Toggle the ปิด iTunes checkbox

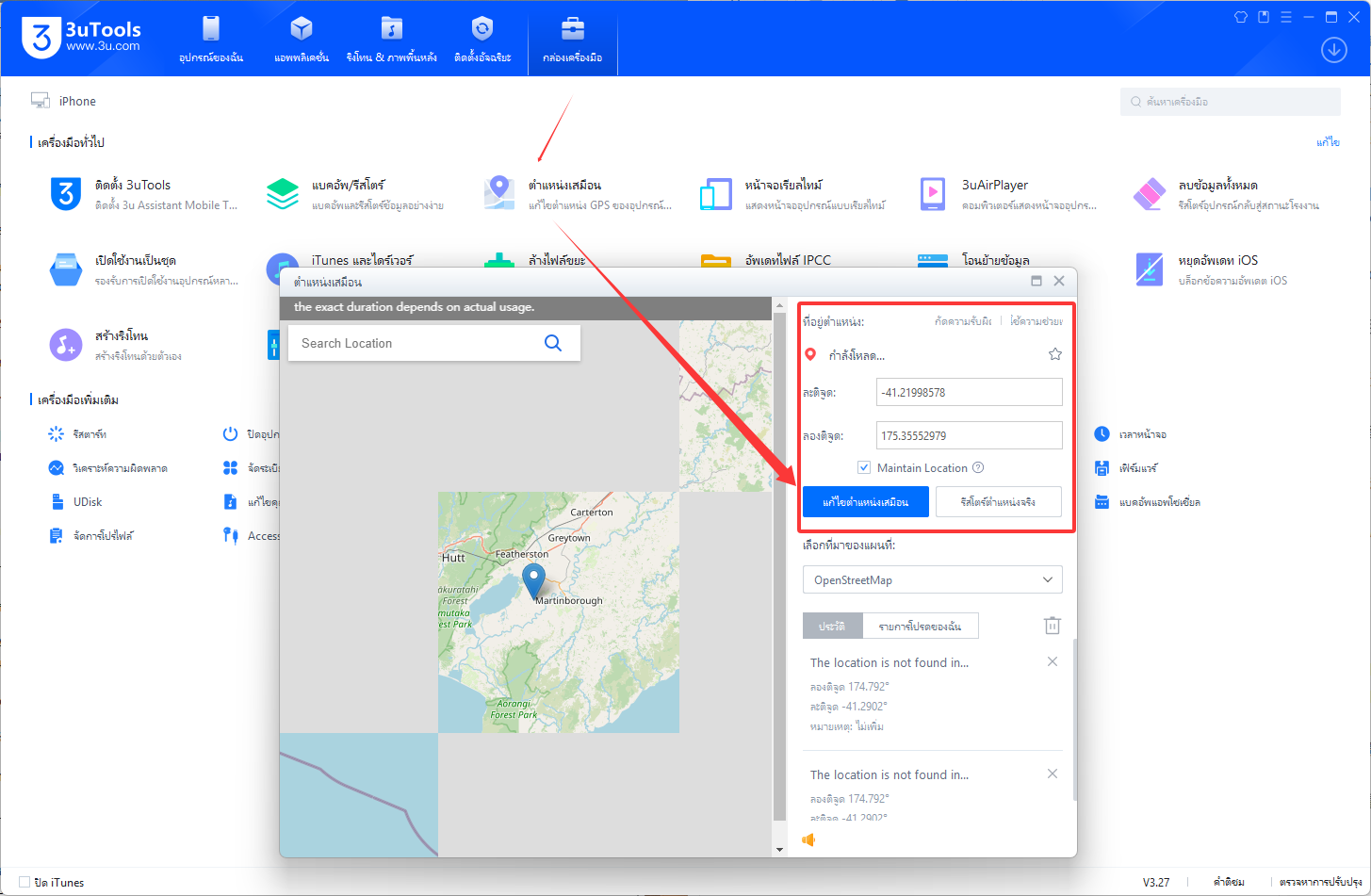[x=24, y=883]
